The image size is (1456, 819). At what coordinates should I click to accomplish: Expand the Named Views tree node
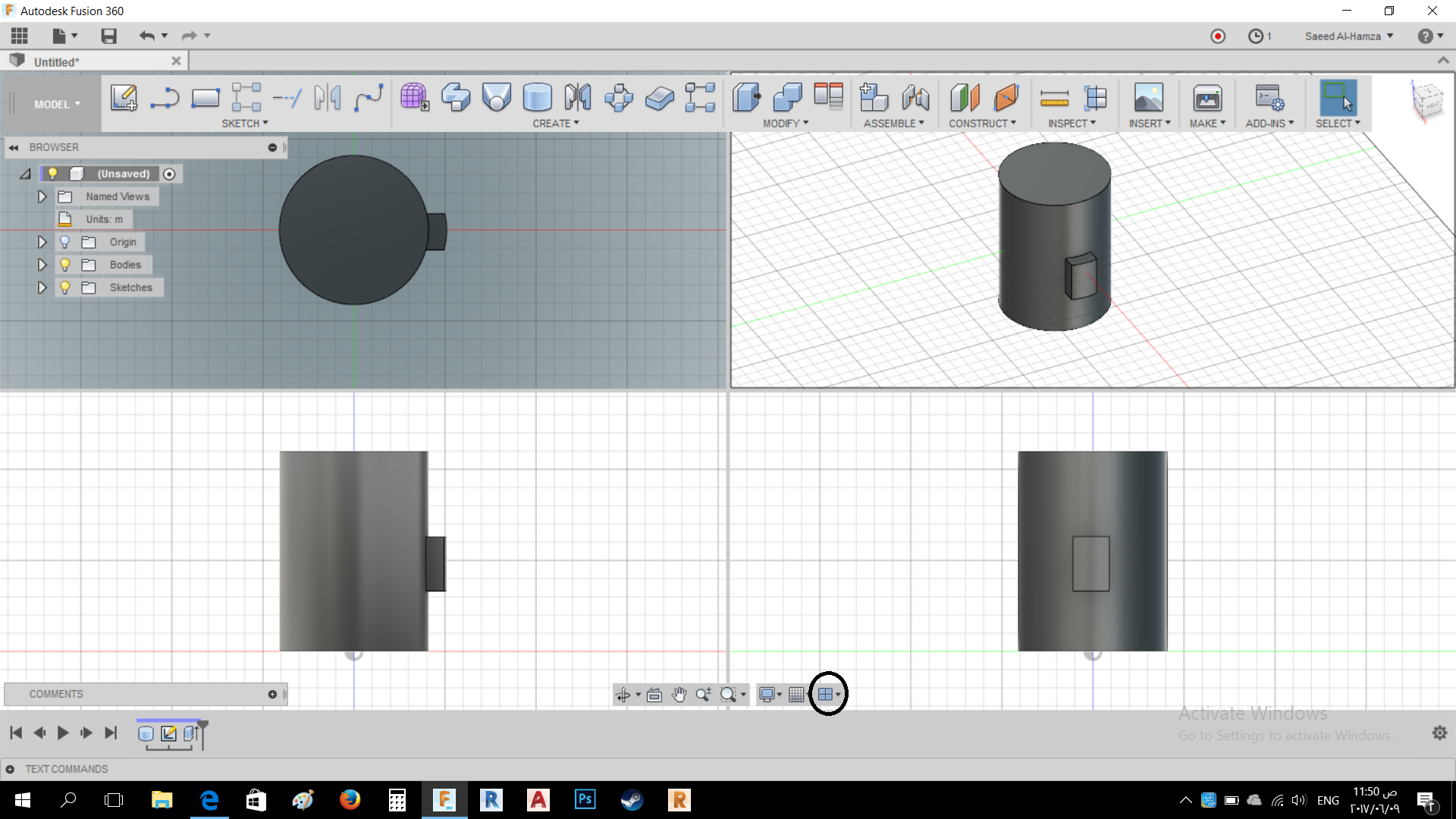point(42,196)
